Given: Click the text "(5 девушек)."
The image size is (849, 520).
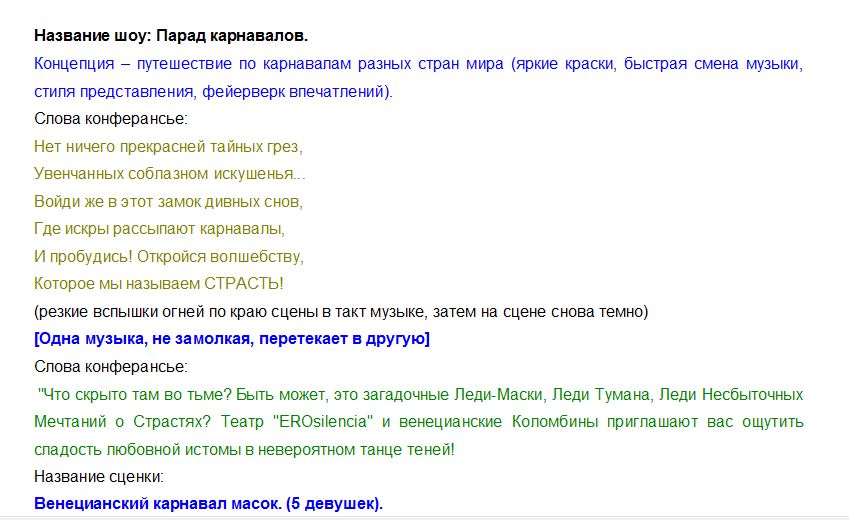Looking at the screenshot, I should [x=334, y=503].
